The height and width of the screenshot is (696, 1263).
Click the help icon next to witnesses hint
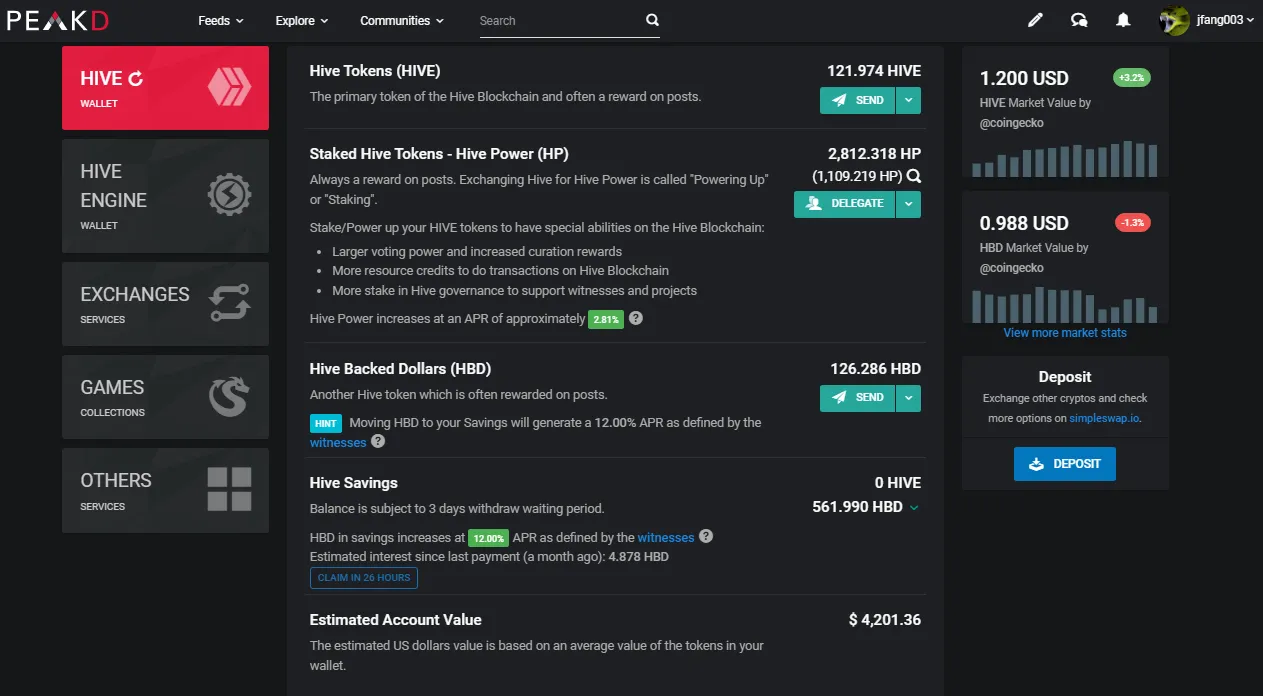point(378,441)
